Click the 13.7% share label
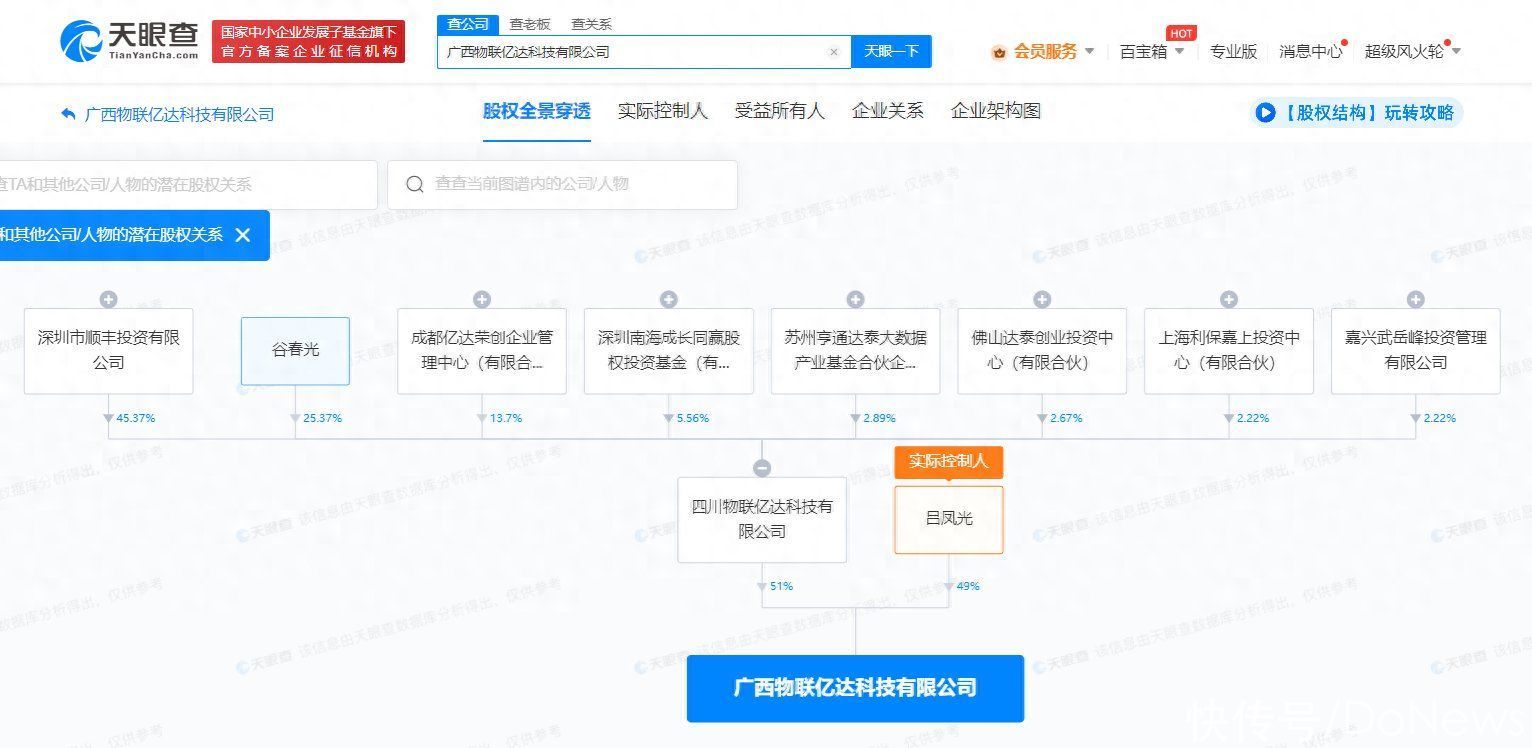The width and height of the screenshot is (1532, 748). 506,418
